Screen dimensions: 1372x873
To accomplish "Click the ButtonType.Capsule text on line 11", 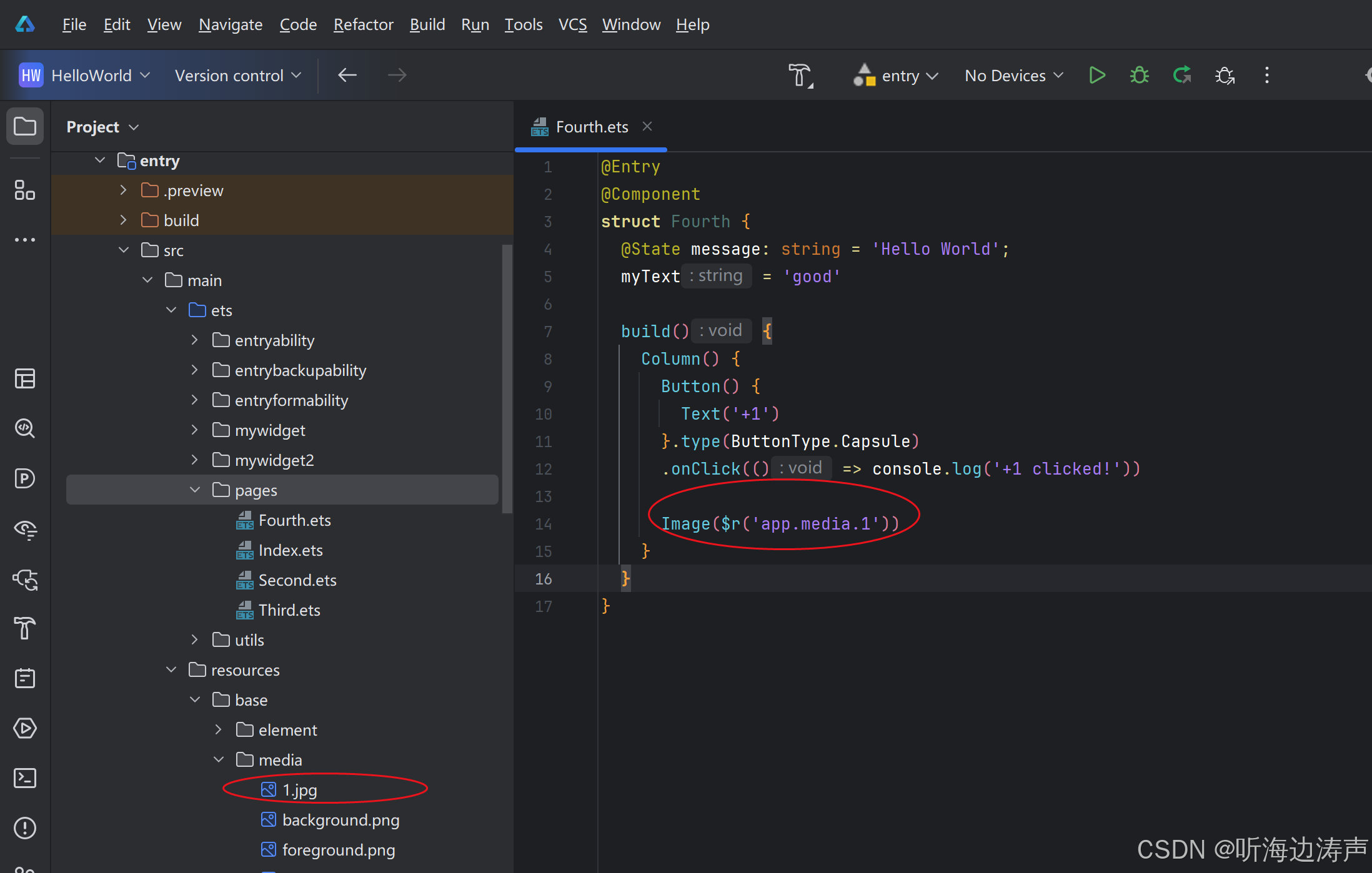I will pyautogui.click(x=820, y=441).
